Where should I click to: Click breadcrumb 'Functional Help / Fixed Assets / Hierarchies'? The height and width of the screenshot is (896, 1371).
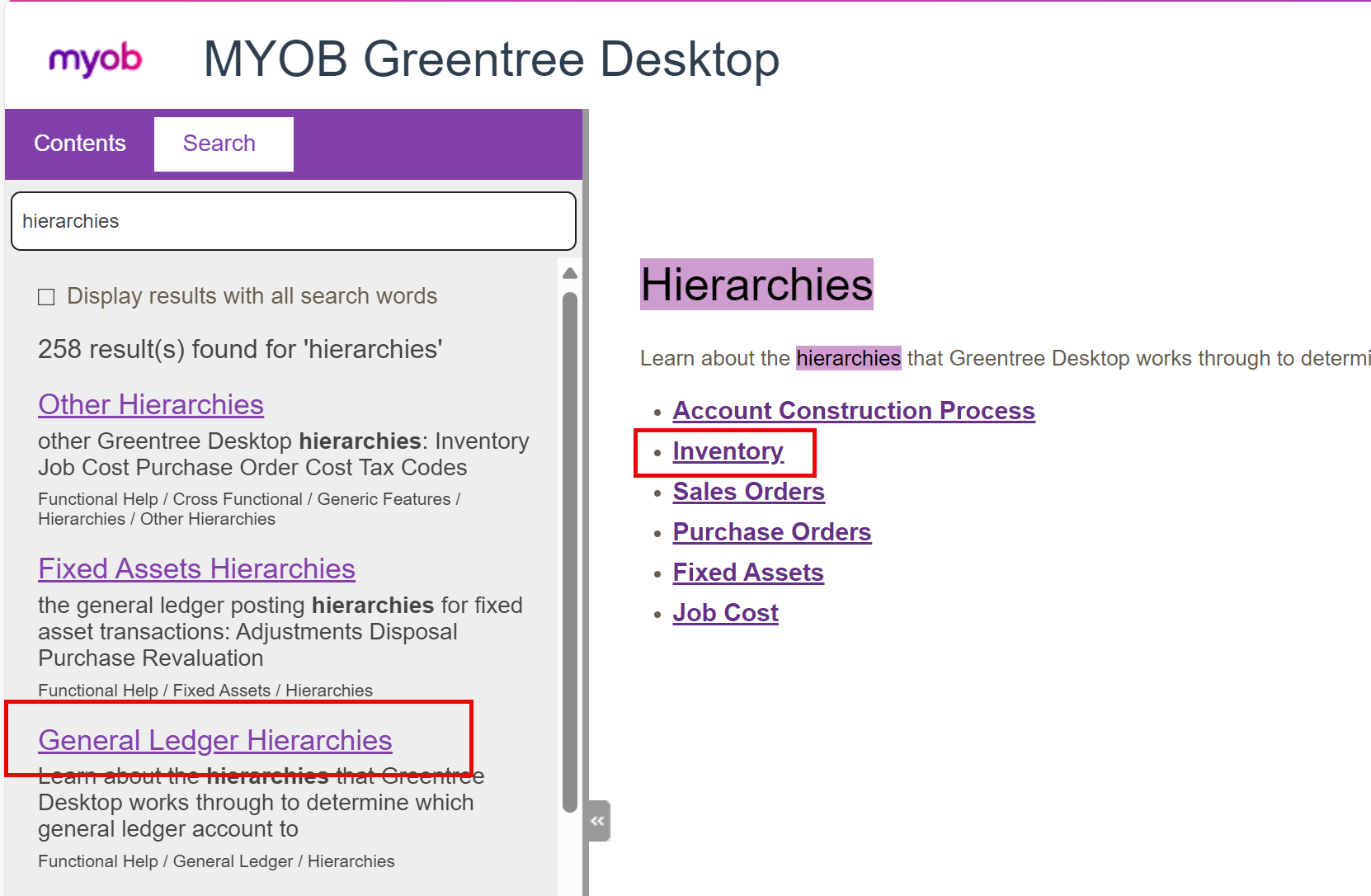(205, 691)
